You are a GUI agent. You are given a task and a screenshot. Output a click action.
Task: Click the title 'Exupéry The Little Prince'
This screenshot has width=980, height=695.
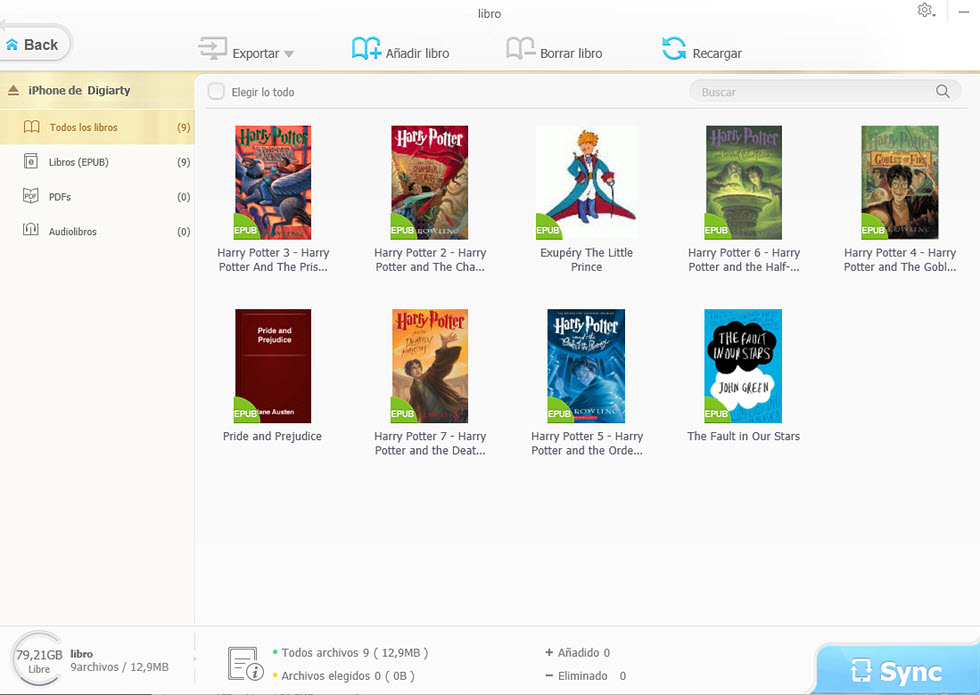point(586,259)
